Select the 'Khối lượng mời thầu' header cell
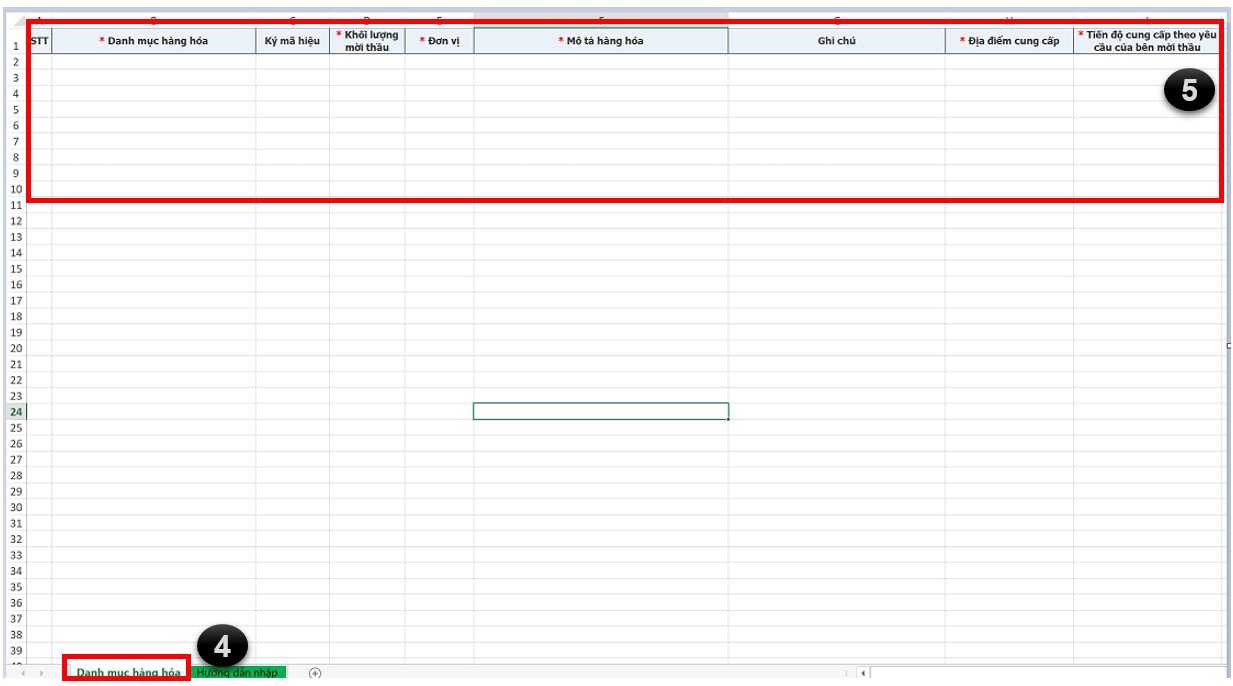Viewport: 1233px width, 686px height. click(x=367, y=41)
